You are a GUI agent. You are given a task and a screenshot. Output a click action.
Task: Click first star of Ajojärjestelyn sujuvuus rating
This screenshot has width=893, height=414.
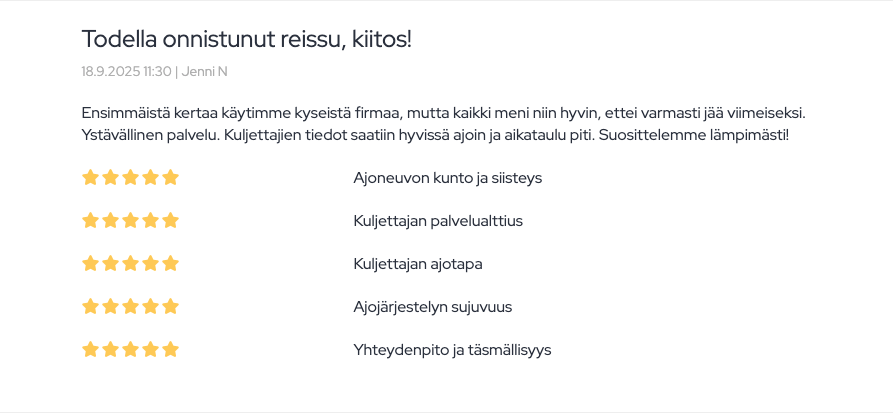click(x=90, y=307)
